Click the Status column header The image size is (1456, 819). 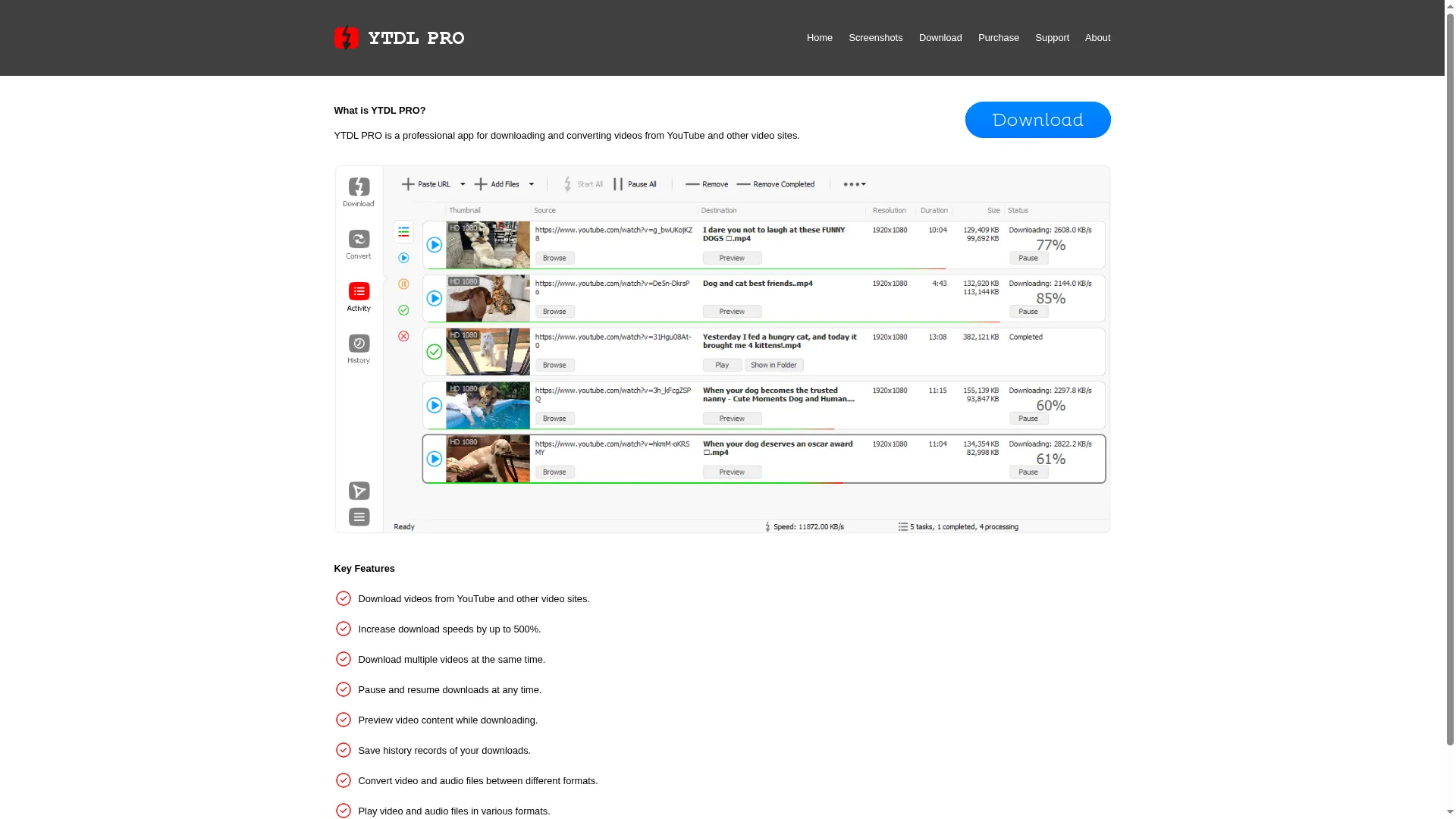[x=1018, y=211]
